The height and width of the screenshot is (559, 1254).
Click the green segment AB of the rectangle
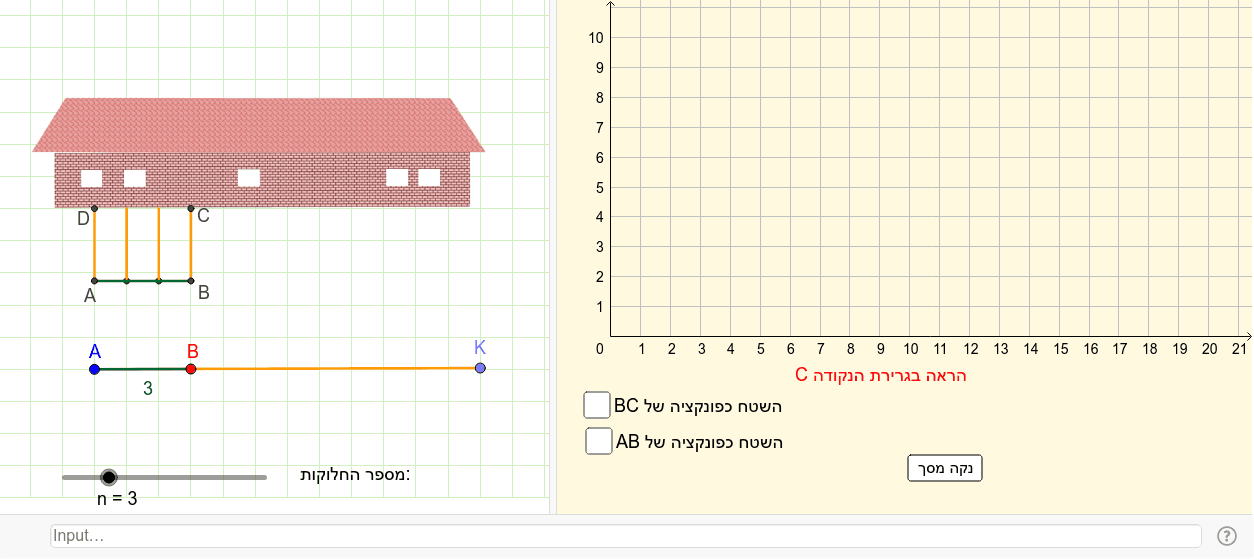click(142, 281)
